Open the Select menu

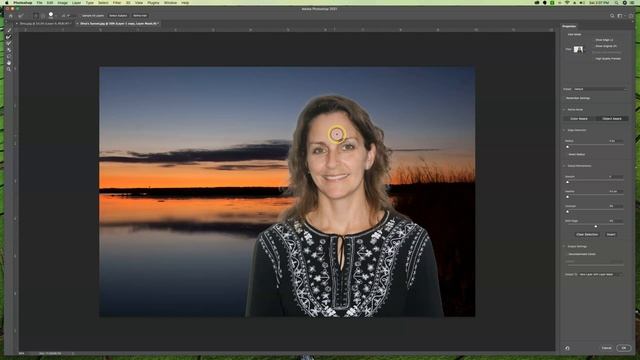103,2
